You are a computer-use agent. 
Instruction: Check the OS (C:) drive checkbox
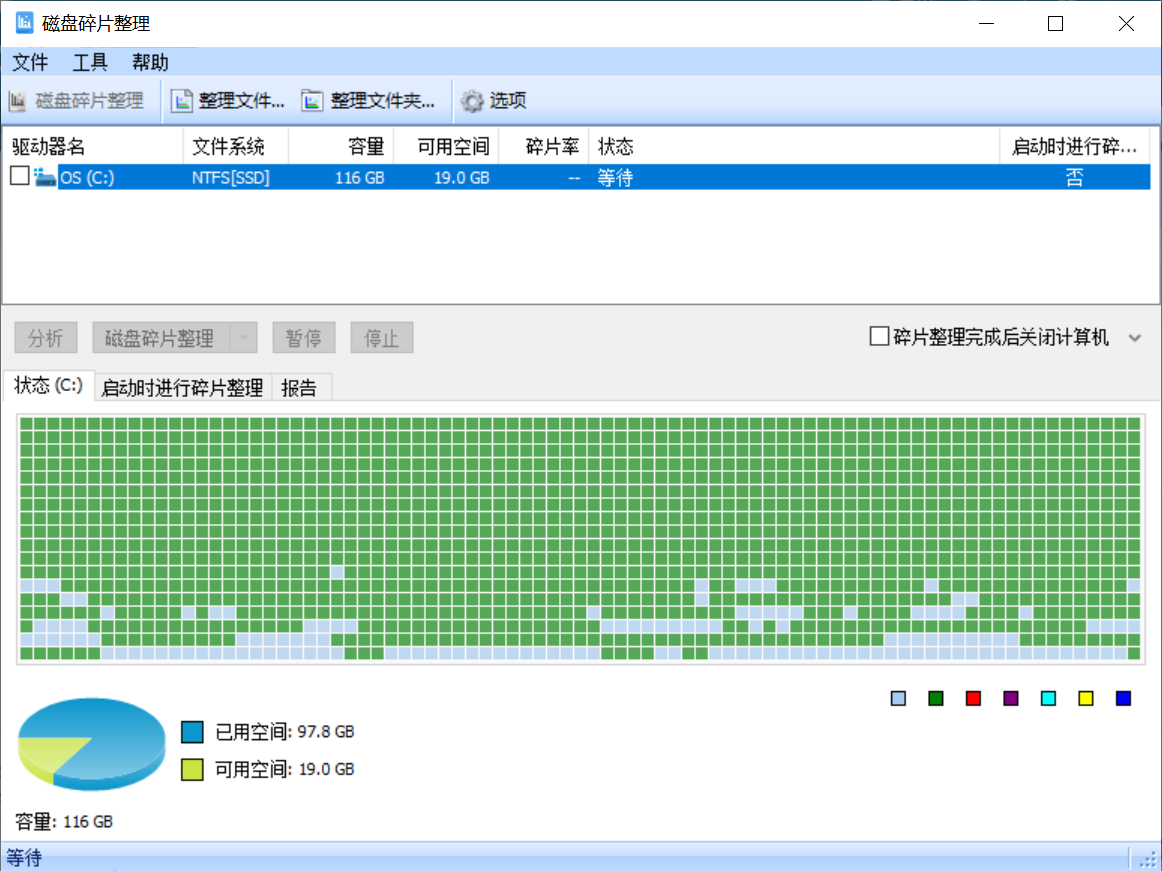(19, 177)
